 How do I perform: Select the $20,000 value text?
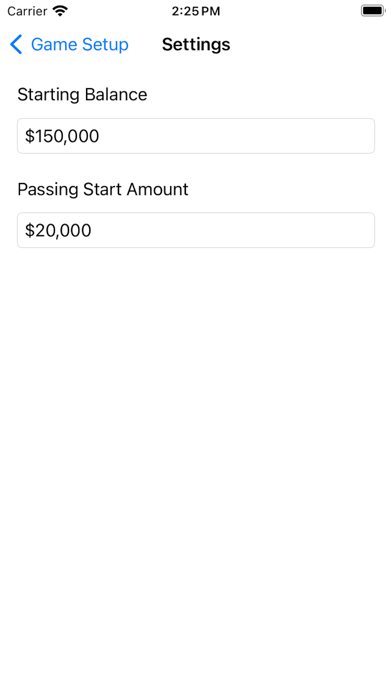coord(58,230)
